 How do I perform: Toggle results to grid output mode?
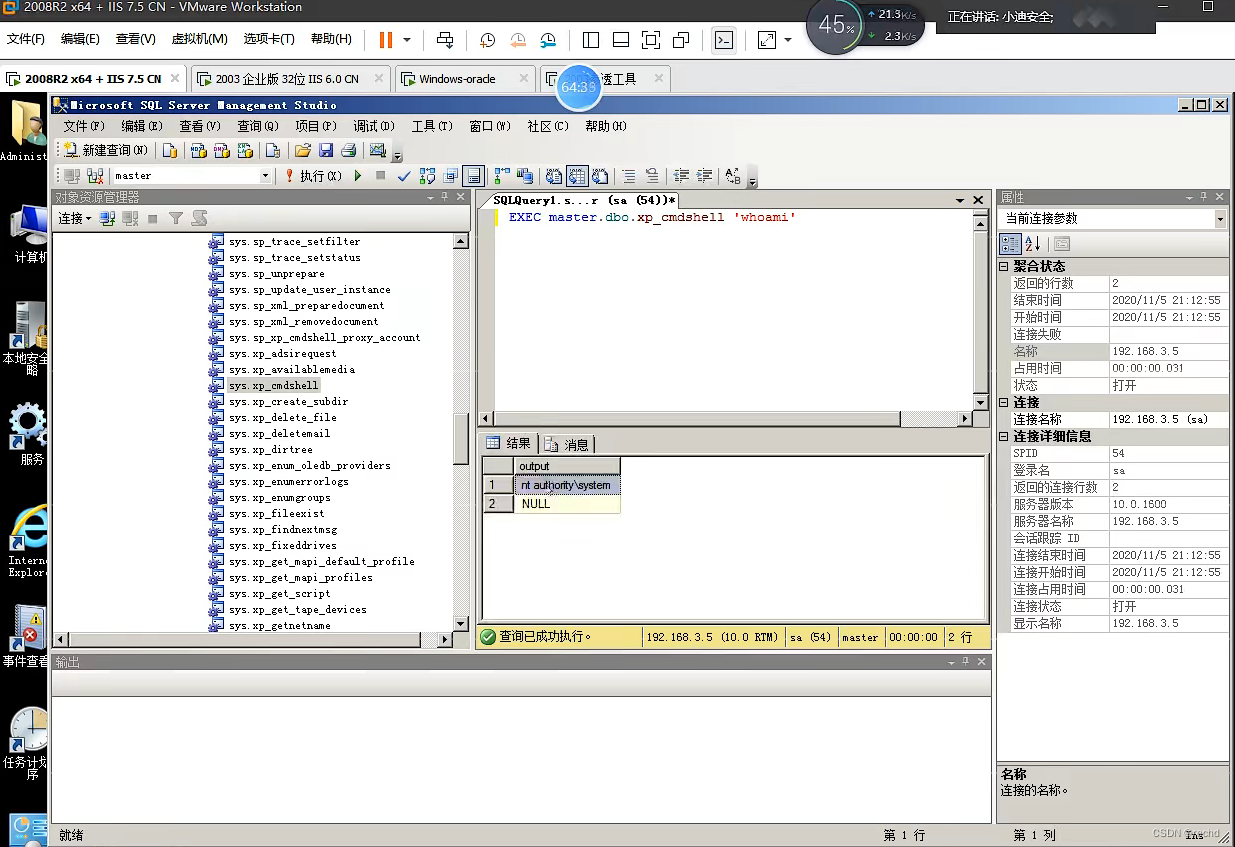[x=577, y=176]
